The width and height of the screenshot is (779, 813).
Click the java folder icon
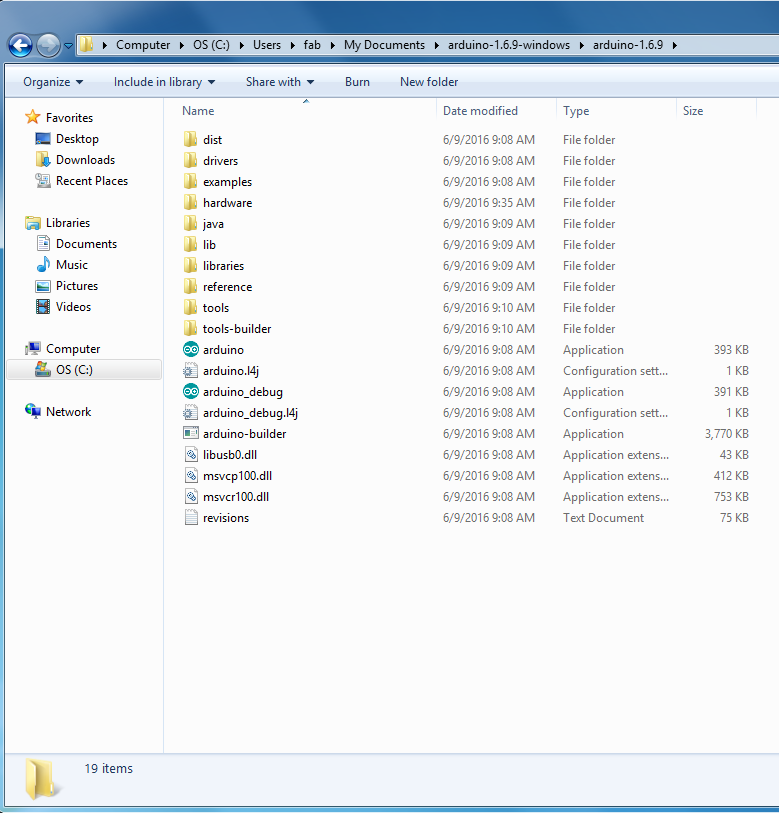[x=190, y=223]
